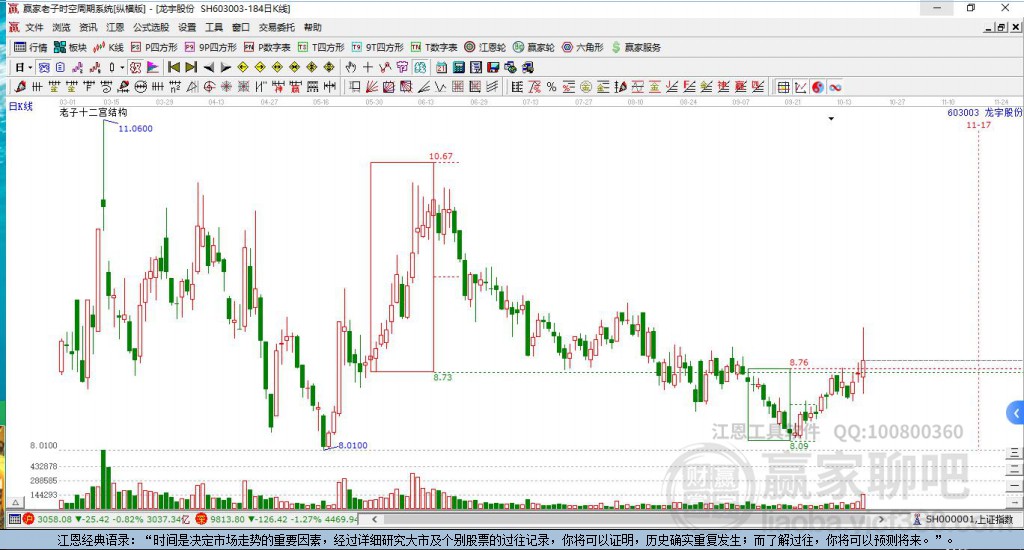Open the small black triangle dropdown above chart
Screen dimensions: 1024x550
(x=831, y=119)
